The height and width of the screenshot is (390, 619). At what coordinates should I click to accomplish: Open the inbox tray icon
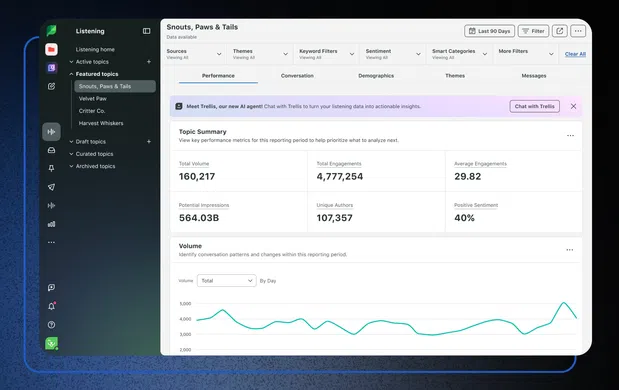pos(51,150)
